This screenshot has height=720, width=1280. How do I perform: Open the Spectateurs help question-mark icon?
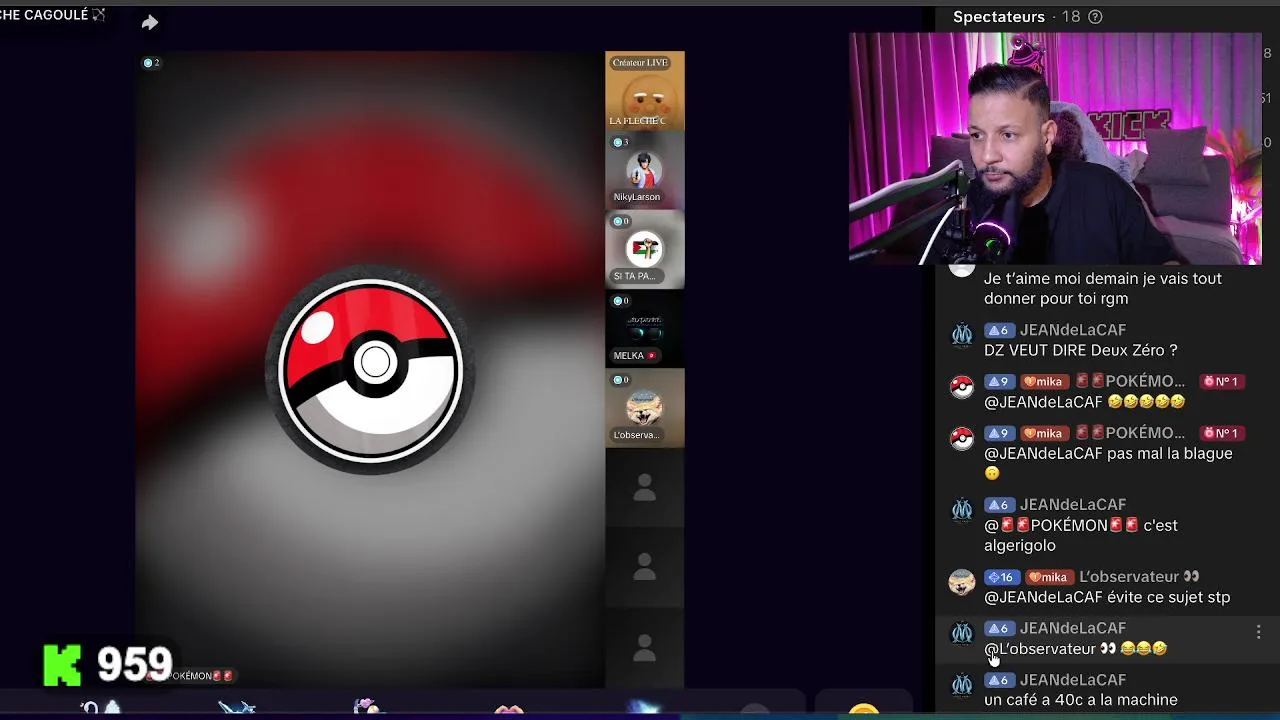coord(1095,17)
